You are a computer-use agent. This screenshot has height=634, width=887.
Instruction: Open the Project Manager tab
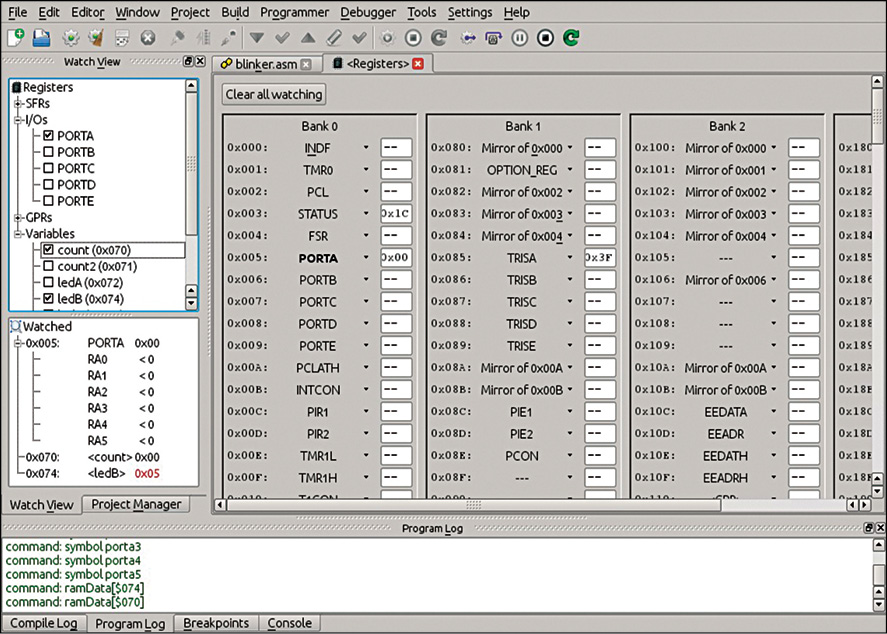coord(136,504)
